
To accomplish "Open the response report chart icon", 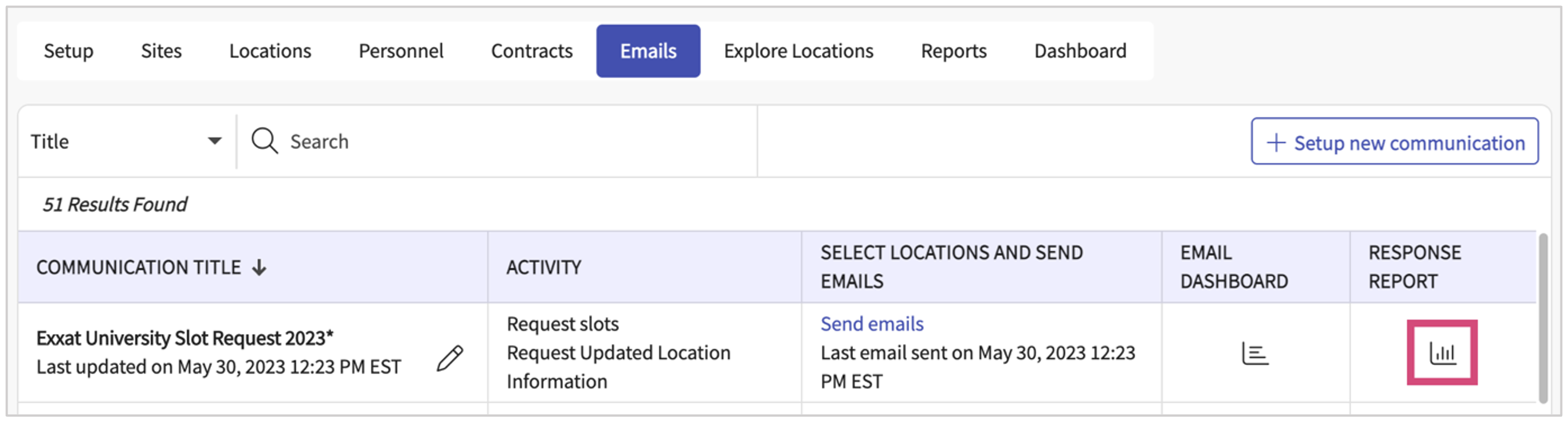I will tap(1441, 353).
